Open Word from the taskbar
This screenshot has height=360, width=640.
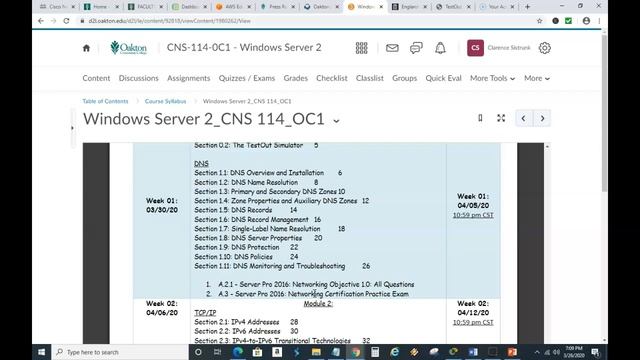pyautogui.click(x=473, y=352)
